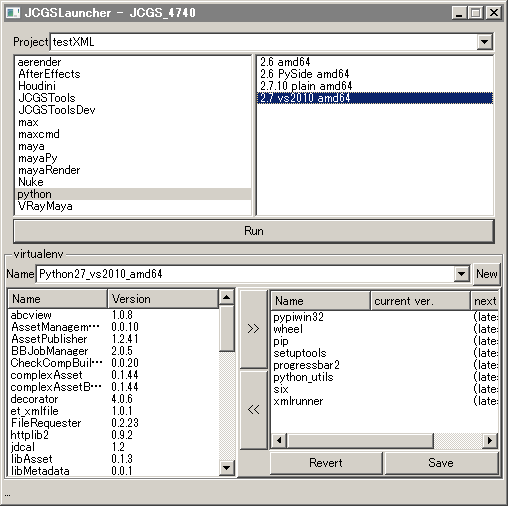Select abcview package row

113,315
